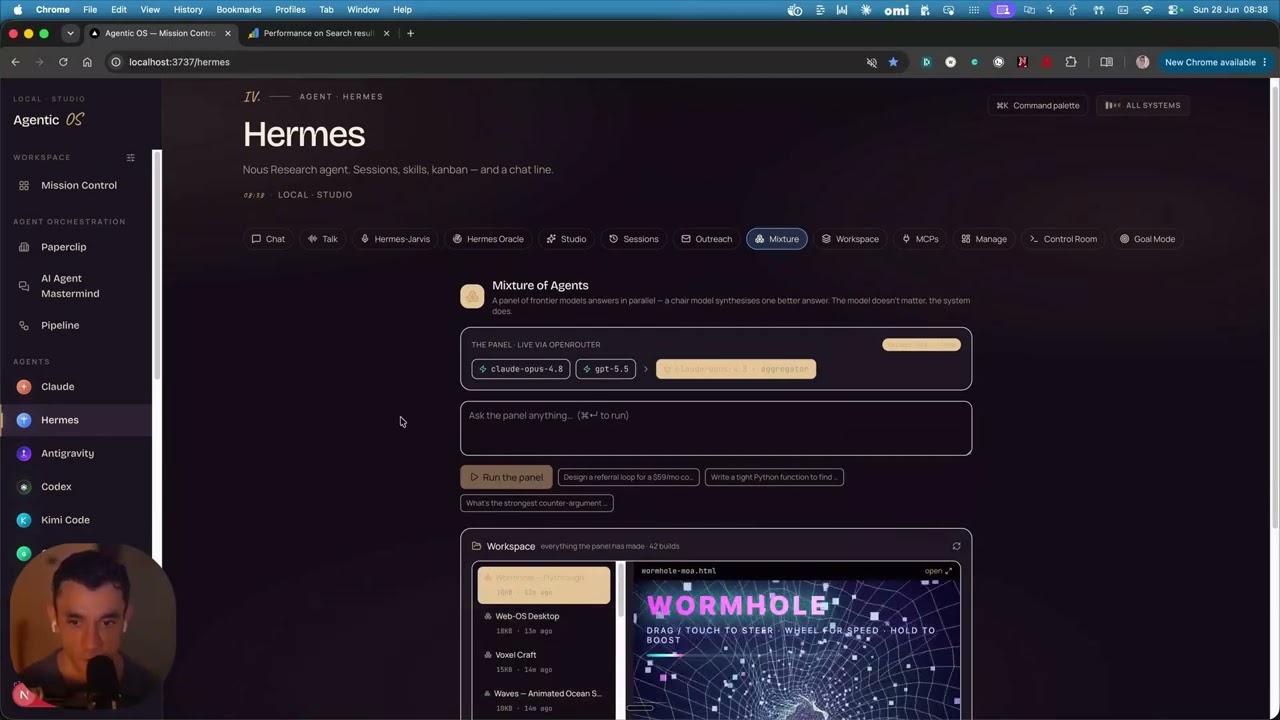Screen dimensions: 1280x720
Task: Bookmark this page with the star
Action: 893,62
